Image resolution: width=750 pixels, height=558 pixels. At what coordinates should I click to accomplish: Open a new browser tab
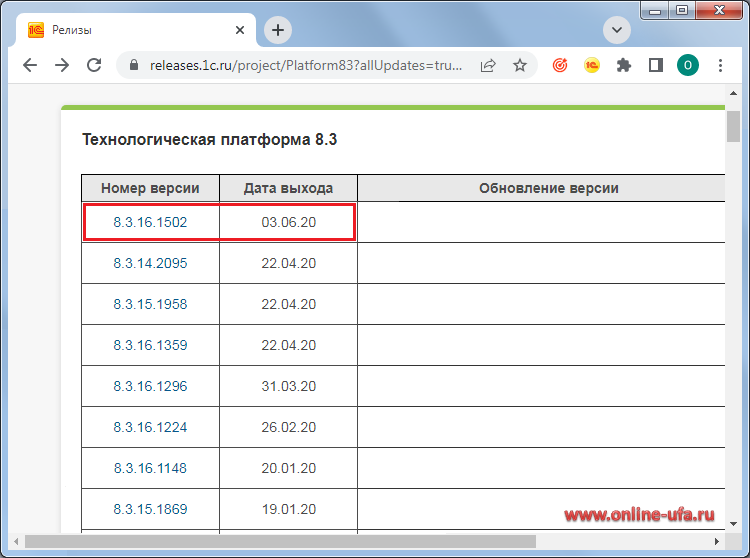[278, 30]
